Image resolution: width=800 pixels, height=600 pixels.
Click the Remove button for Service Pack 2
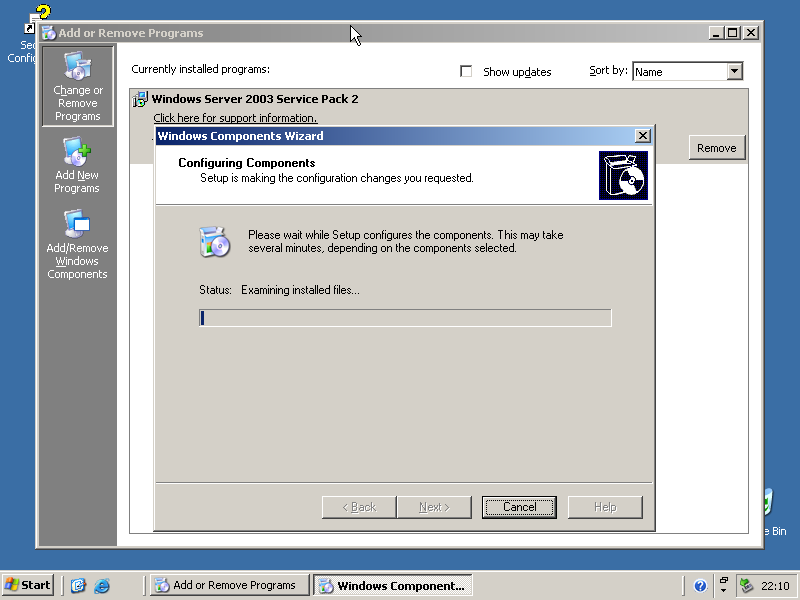pos(716,148)
